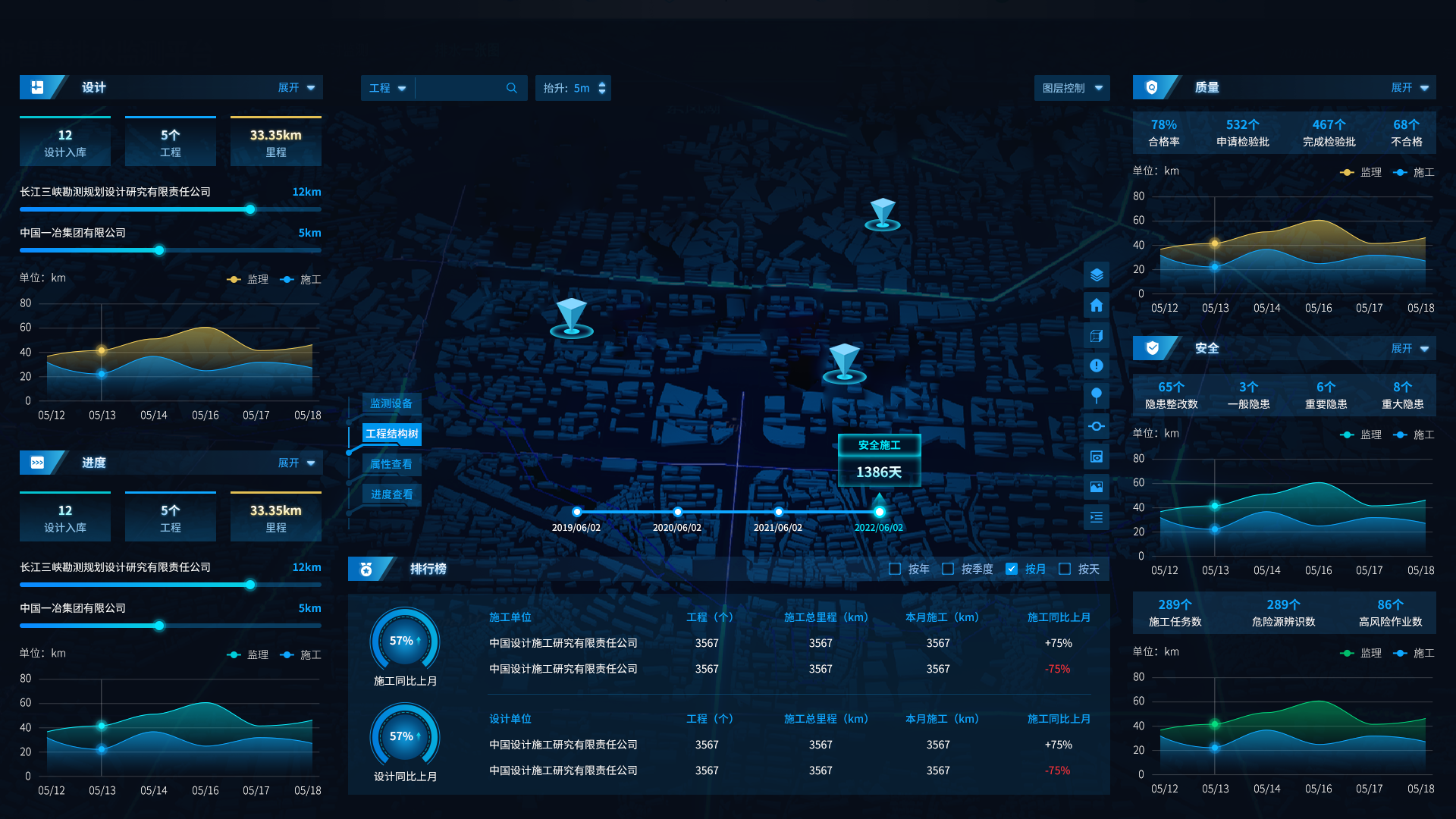Image resolution: width=1456 pixels, height=819 pixels.
Task: Click the exclamation alert icon in map toolbar
Action: [1097, 366]
